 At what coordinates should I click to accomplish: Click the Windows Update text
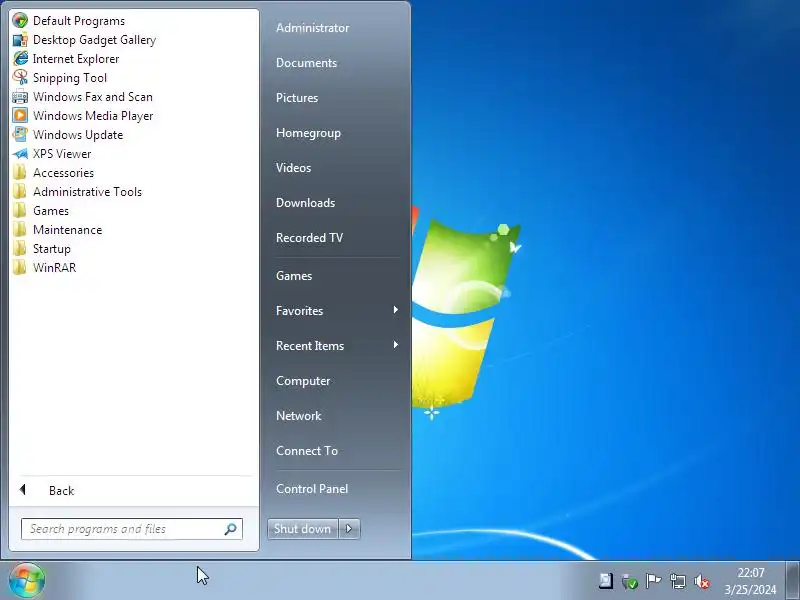[78, 135]
